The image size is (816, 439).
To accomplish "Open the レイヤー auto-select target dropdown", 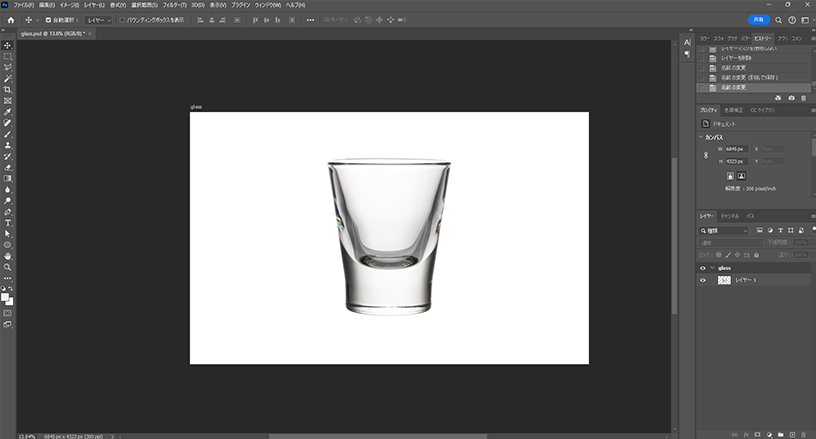I will coord(98,20).
